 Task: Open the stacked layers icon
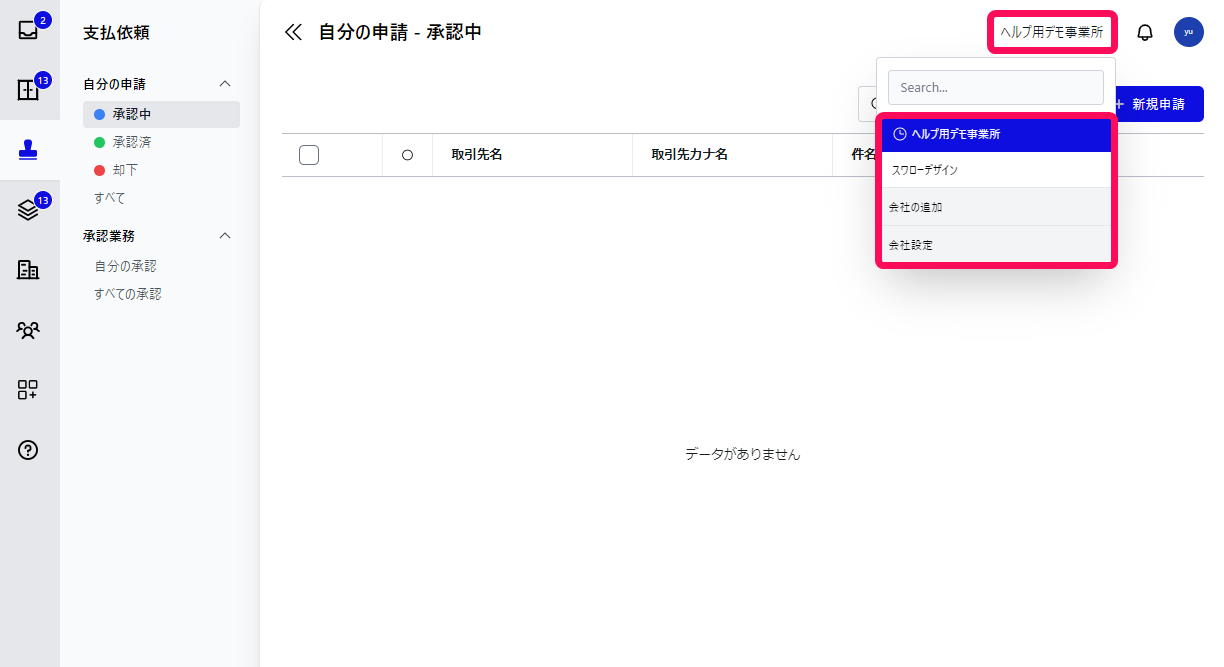(x=28, y=210)
